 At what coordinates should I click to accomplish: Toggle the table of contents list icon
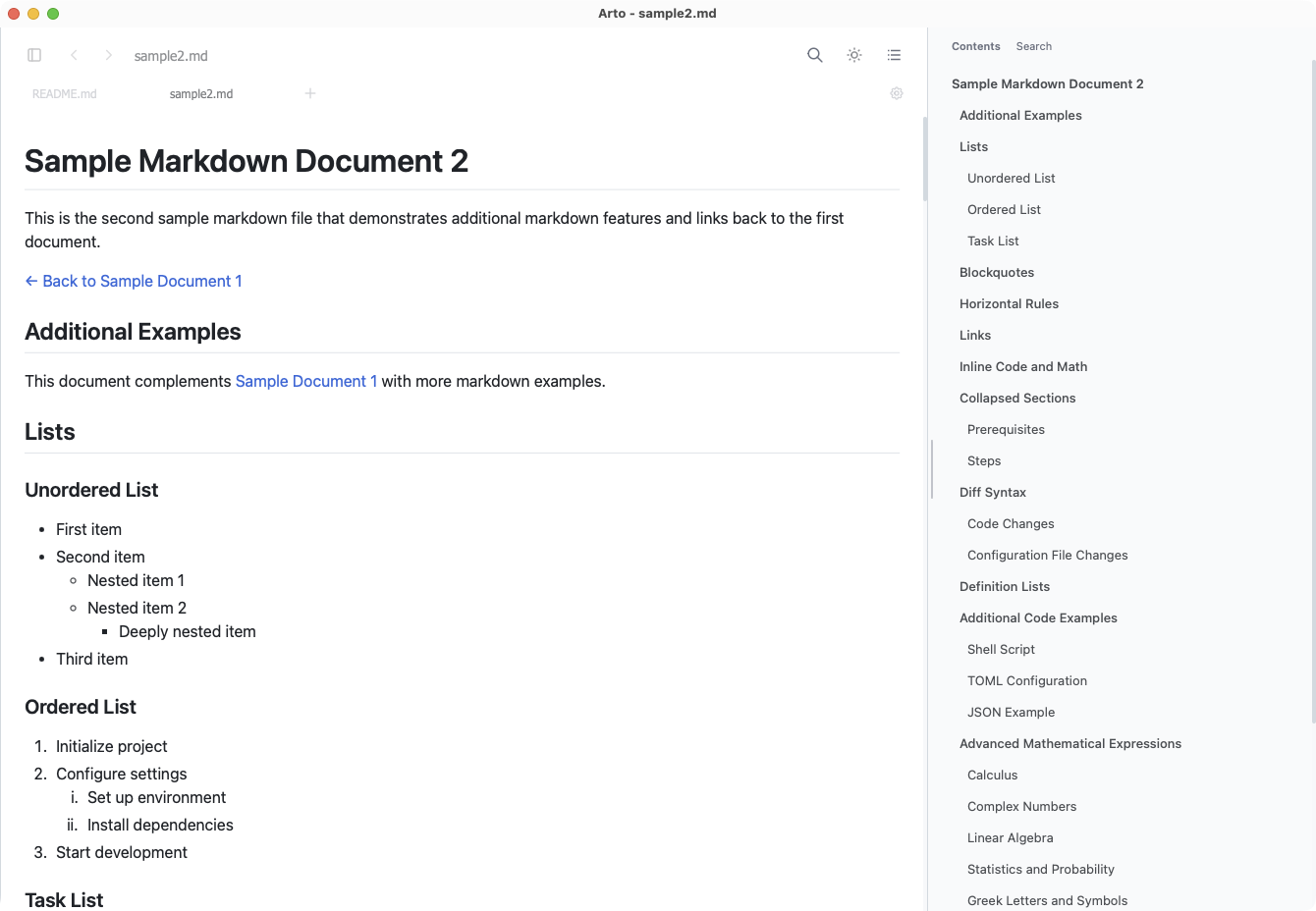(x=894, y=55)
